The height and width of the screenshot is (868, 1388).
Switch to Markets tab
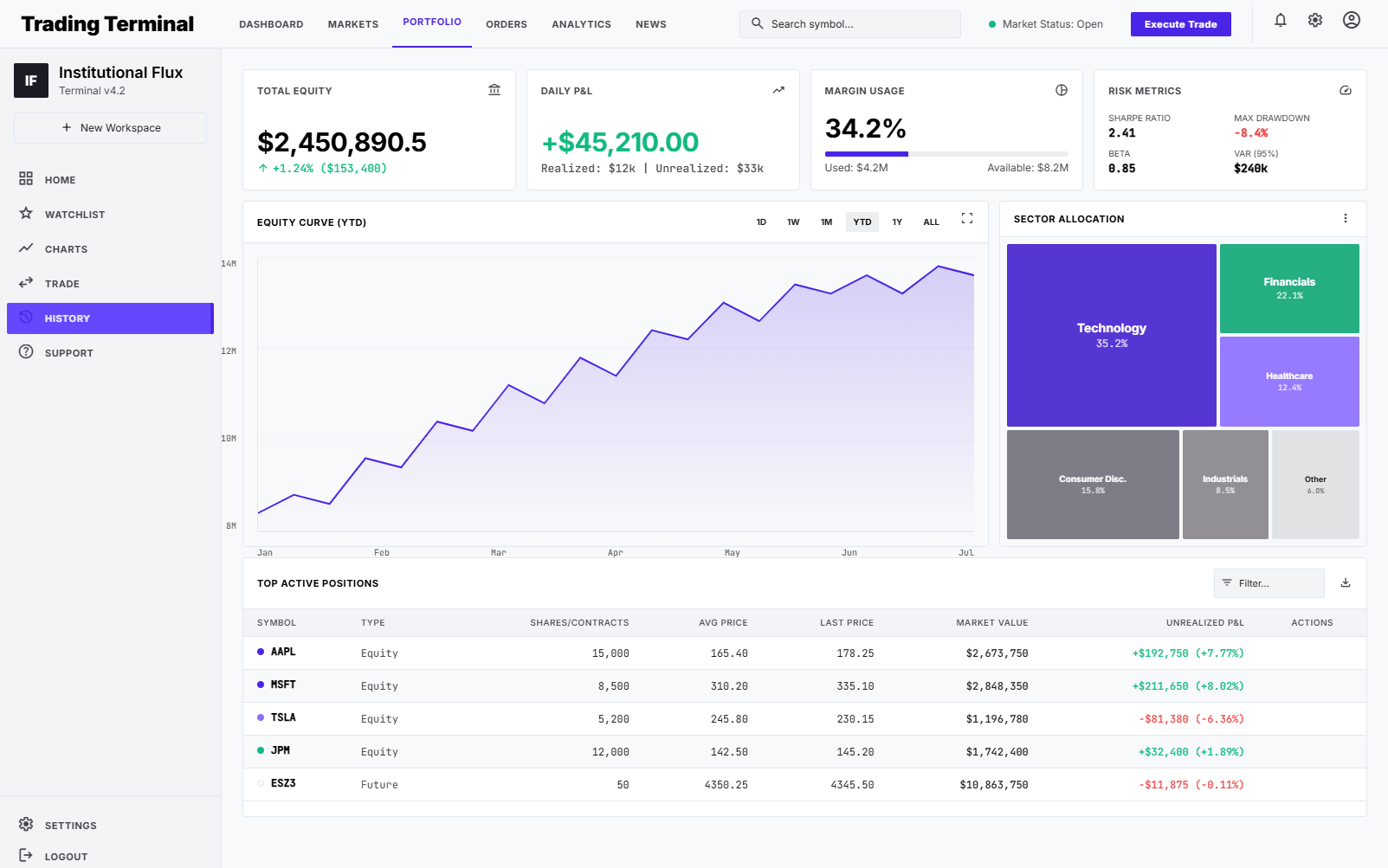pyautogui.click(x=353, y=24)
